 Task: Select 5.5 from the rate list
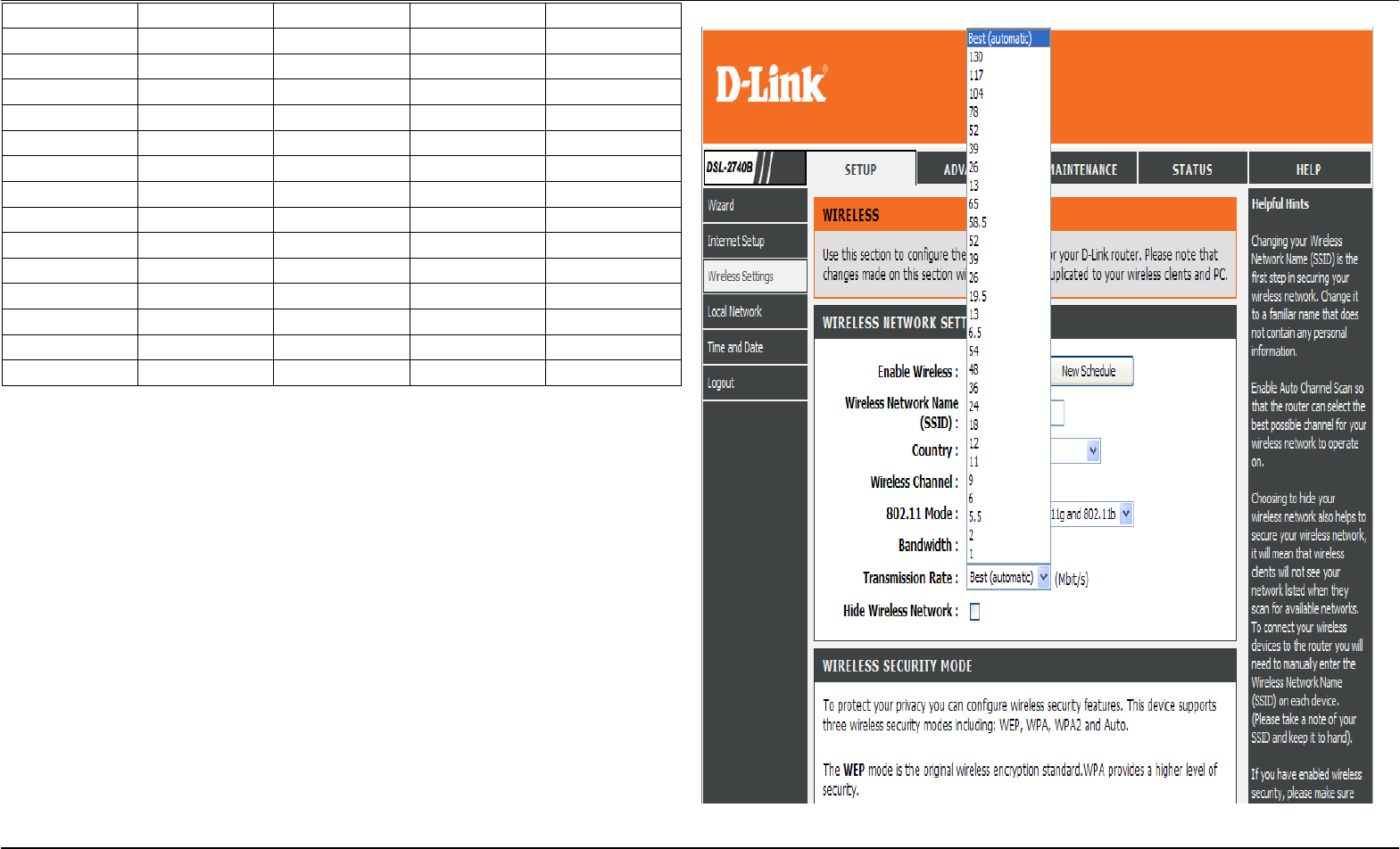pyautogui.click(x=1008, y=516)
